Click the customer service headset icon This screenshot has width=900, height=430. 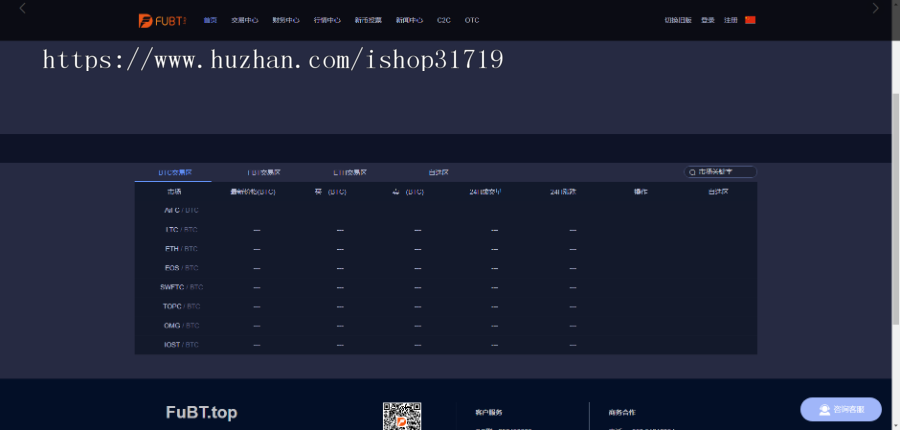pos(824,410)
